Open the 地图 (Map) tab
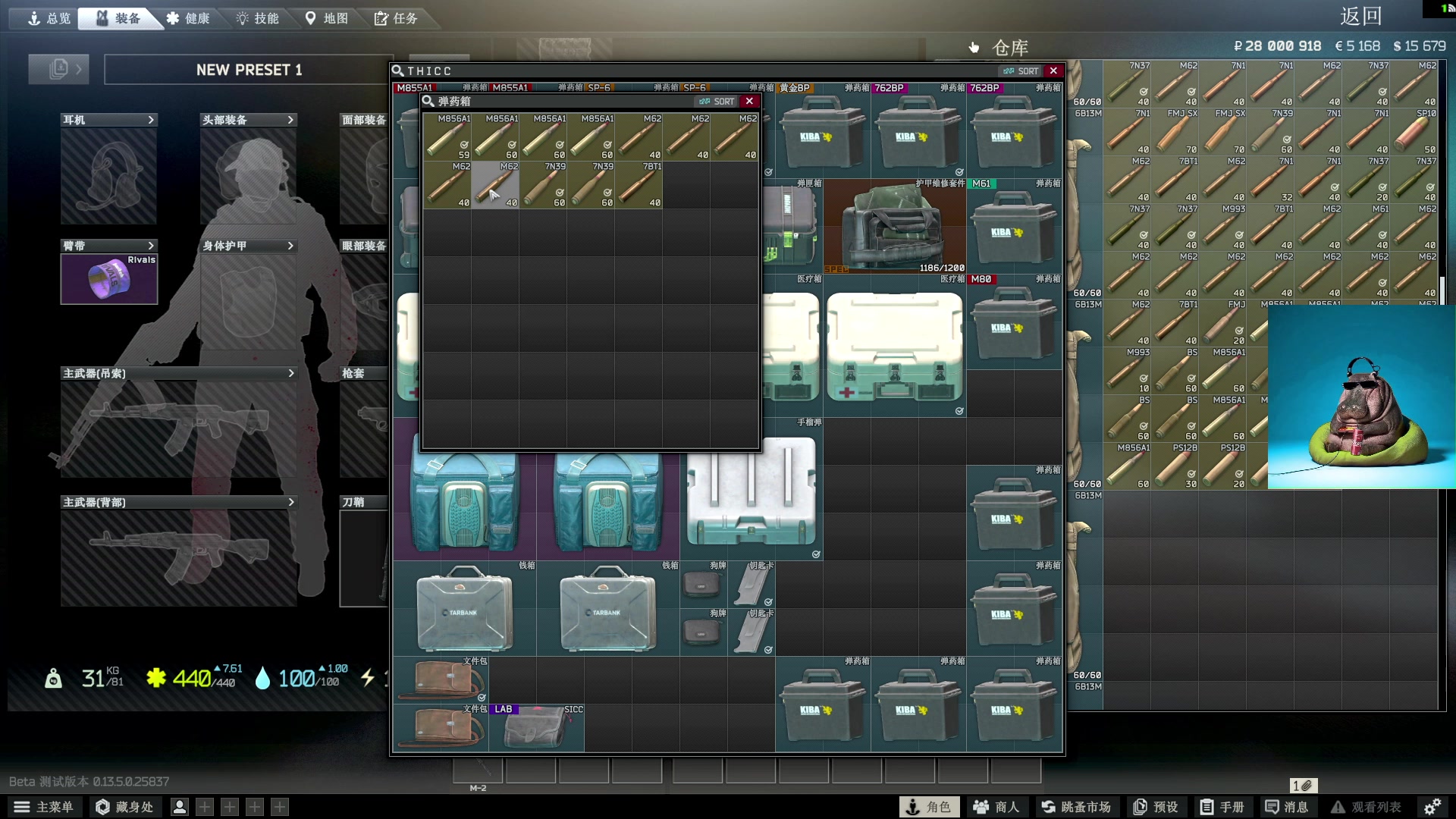Viewport: 1456px width, 819px height. (x=327, y=18)
